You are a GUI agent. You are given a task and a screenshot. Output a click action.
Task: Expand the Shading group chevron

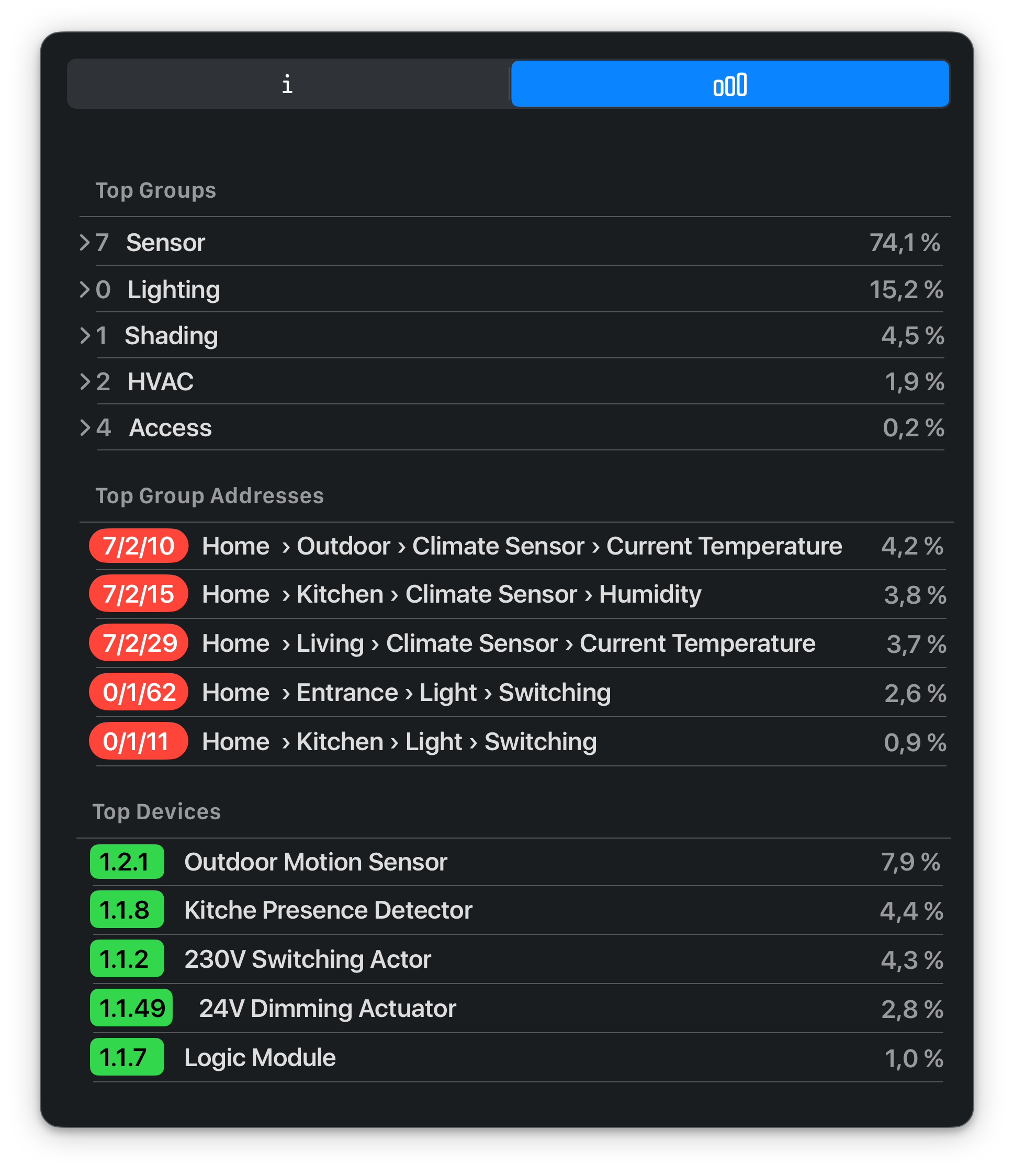[85, 335]
